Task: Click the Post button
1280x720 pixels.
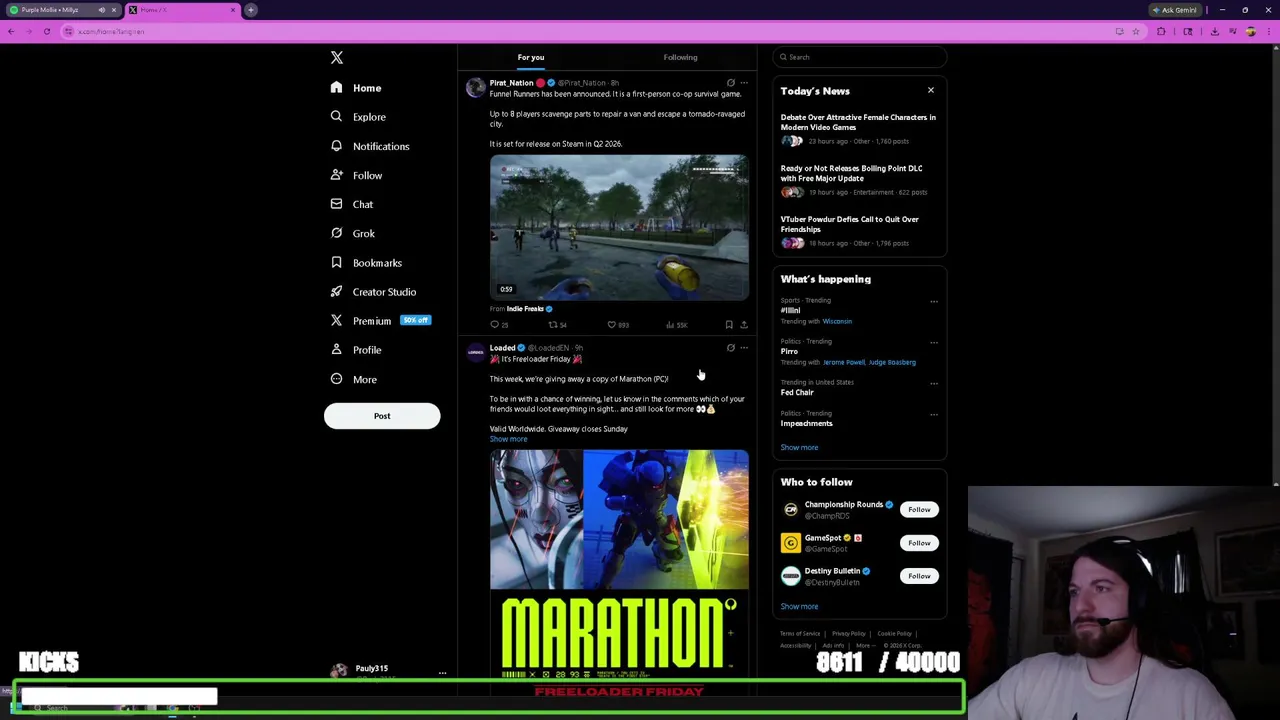Action: [x=382, y=416]
